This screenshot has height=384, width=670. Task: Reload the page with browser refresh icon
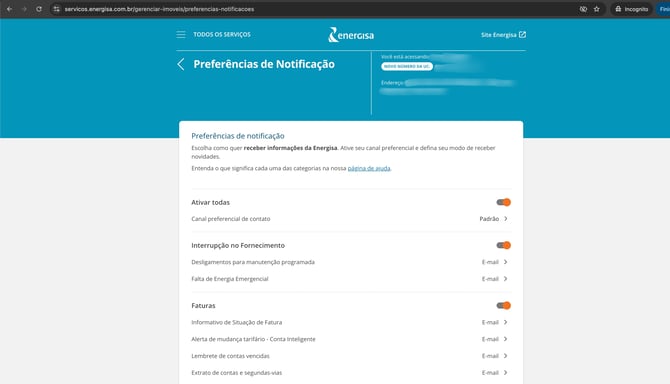[x=39, y=9]
